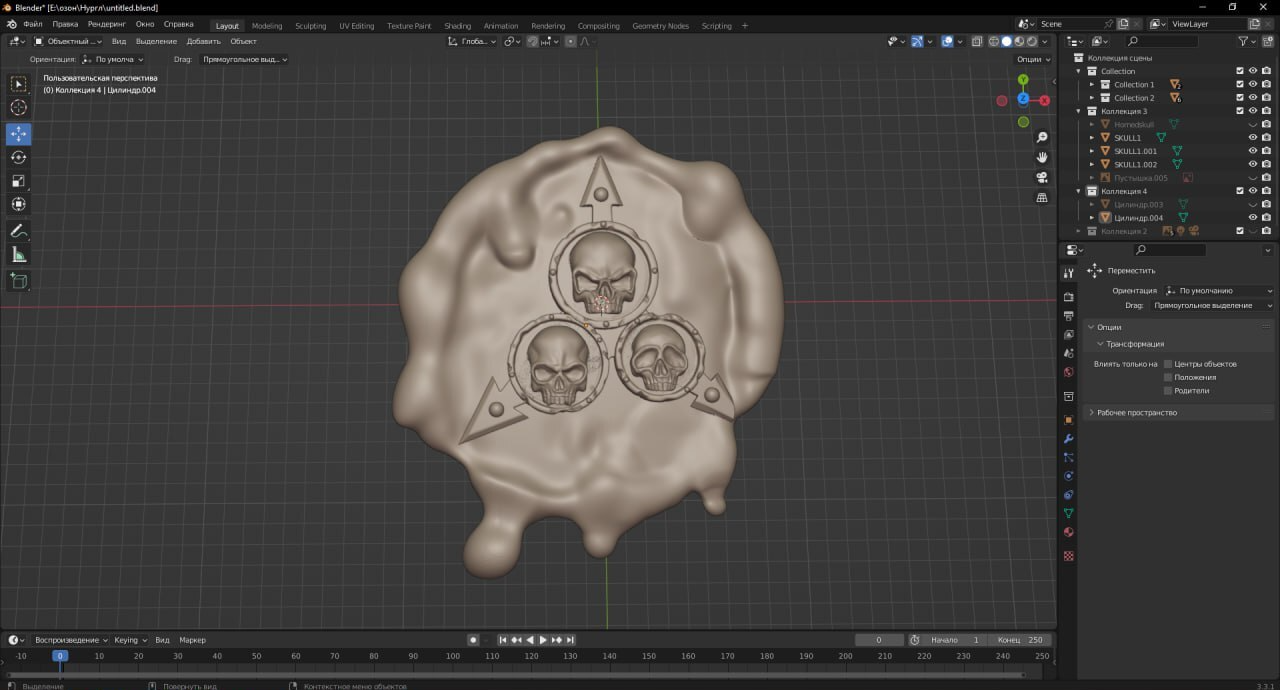Toggle camera view in the viewport

[1042, 177]
